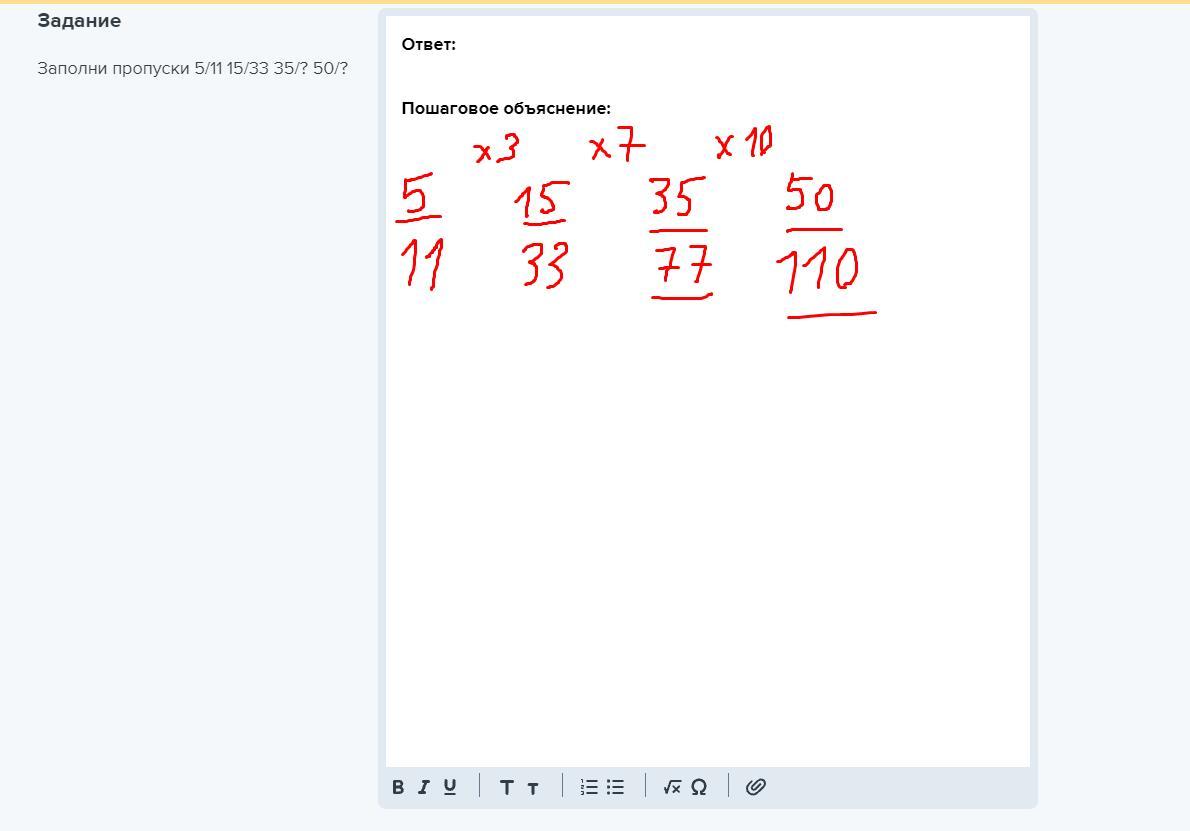Click the handwritten solution image

[x=636, y=222]
